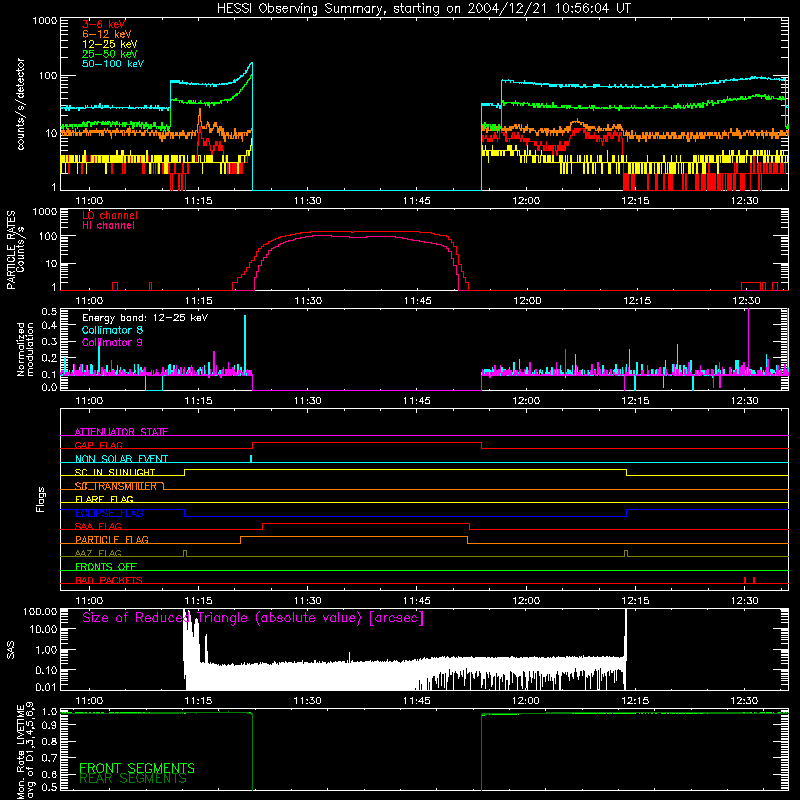Click the 12:15 tick under modulation plot
800x800 pixels.
[x=635, y=401]
